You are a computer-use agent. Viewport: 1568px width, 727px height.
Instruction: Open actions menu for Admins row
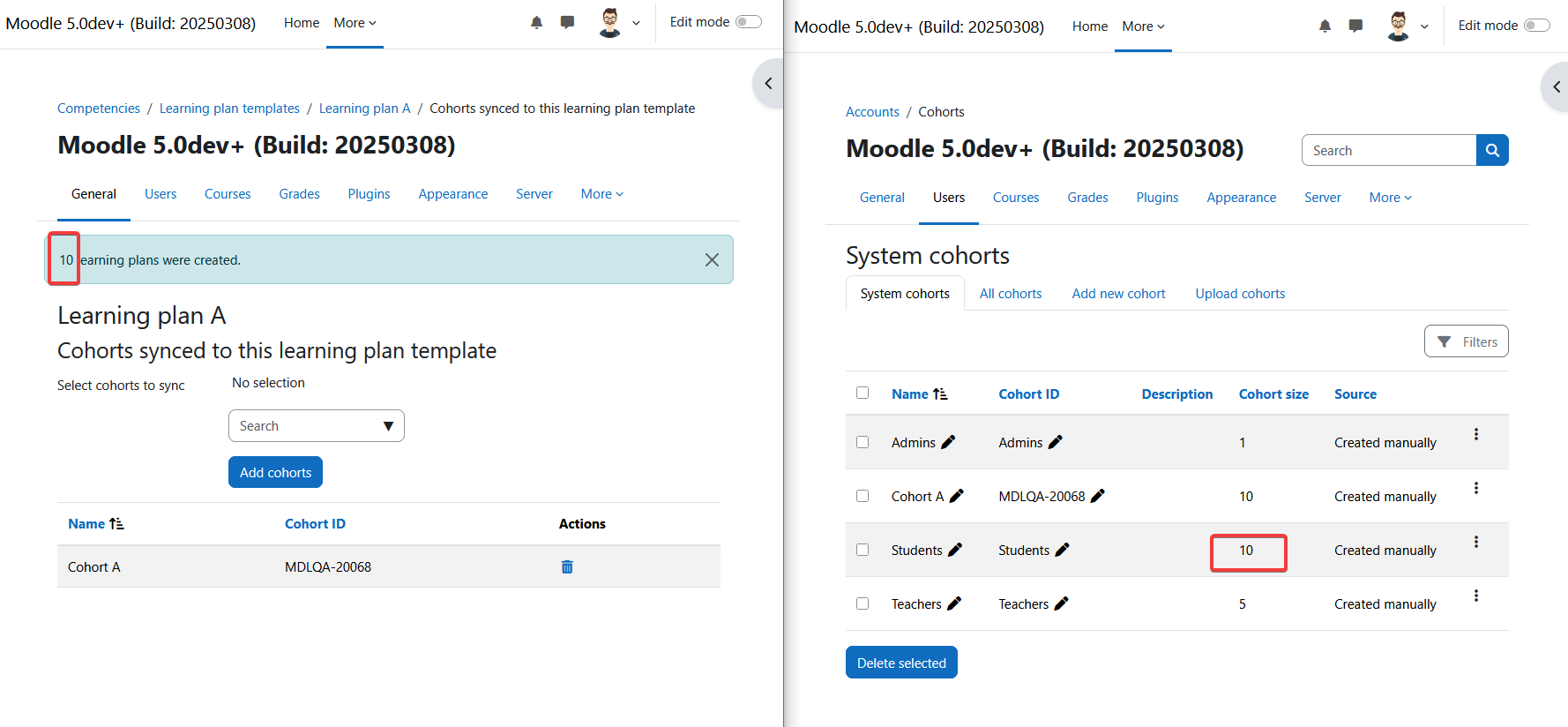click(1475, 434)
